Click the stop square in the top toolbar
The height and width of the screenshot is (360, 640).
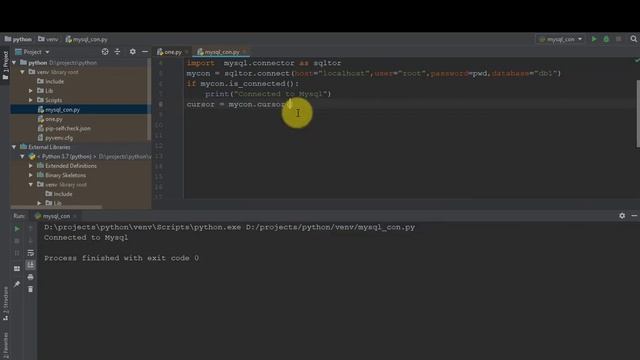pos(618,39)
